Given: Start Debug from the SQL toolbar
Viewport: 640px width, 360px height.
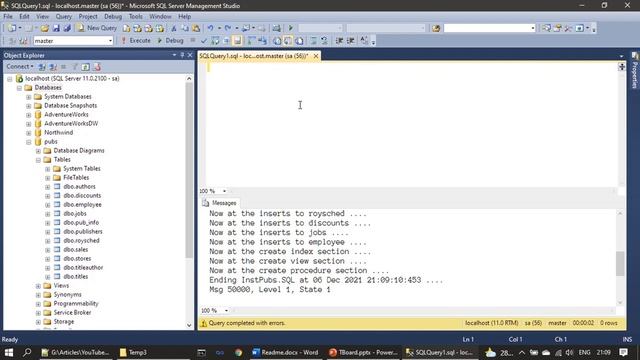Looking at the screenshot, I should 171,41.
